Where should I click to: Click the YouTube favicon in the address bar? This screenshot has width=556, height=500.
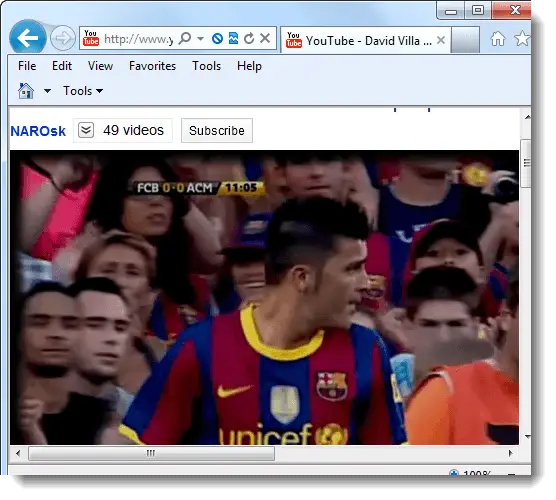point(91,38)
